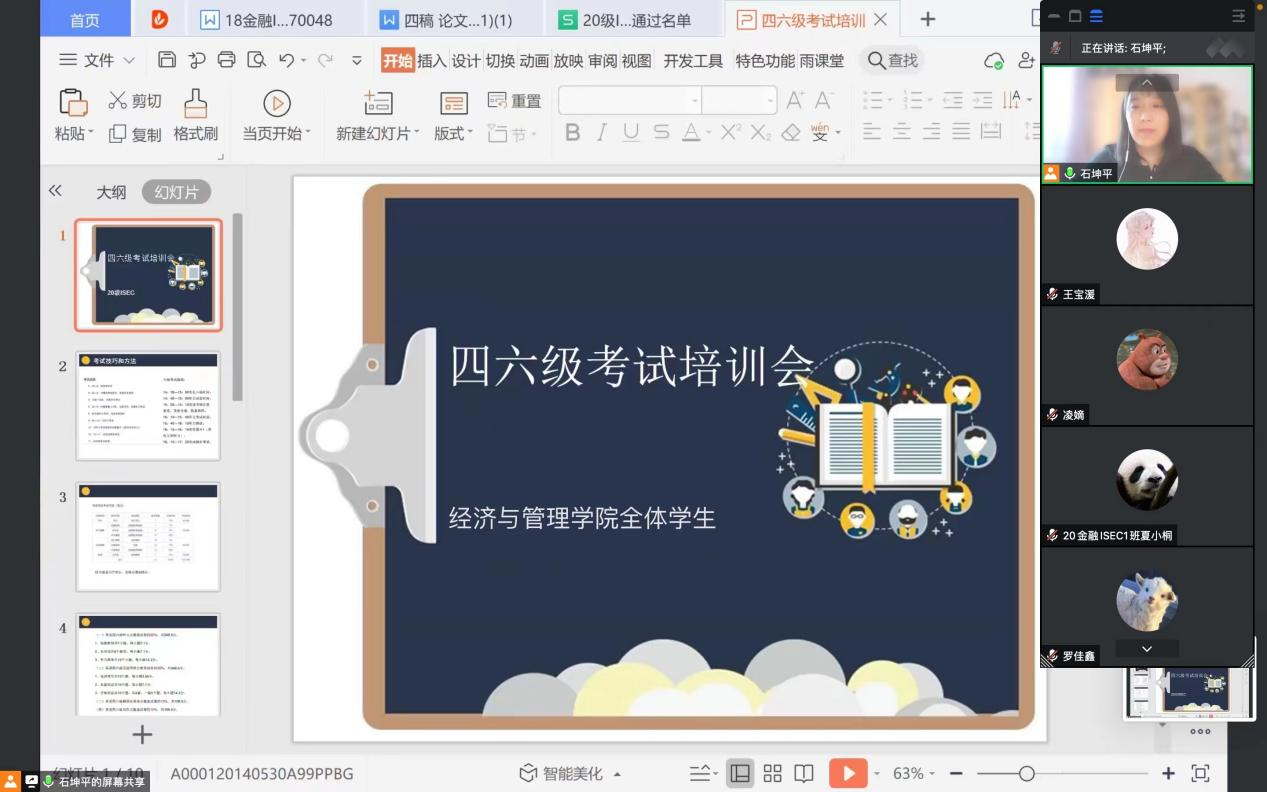Zoom out with the minus button

point(956,773)
